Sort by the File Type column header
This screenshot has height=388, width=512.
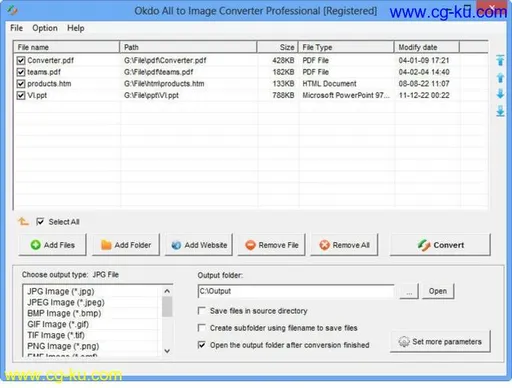click(x=346, y=47)
